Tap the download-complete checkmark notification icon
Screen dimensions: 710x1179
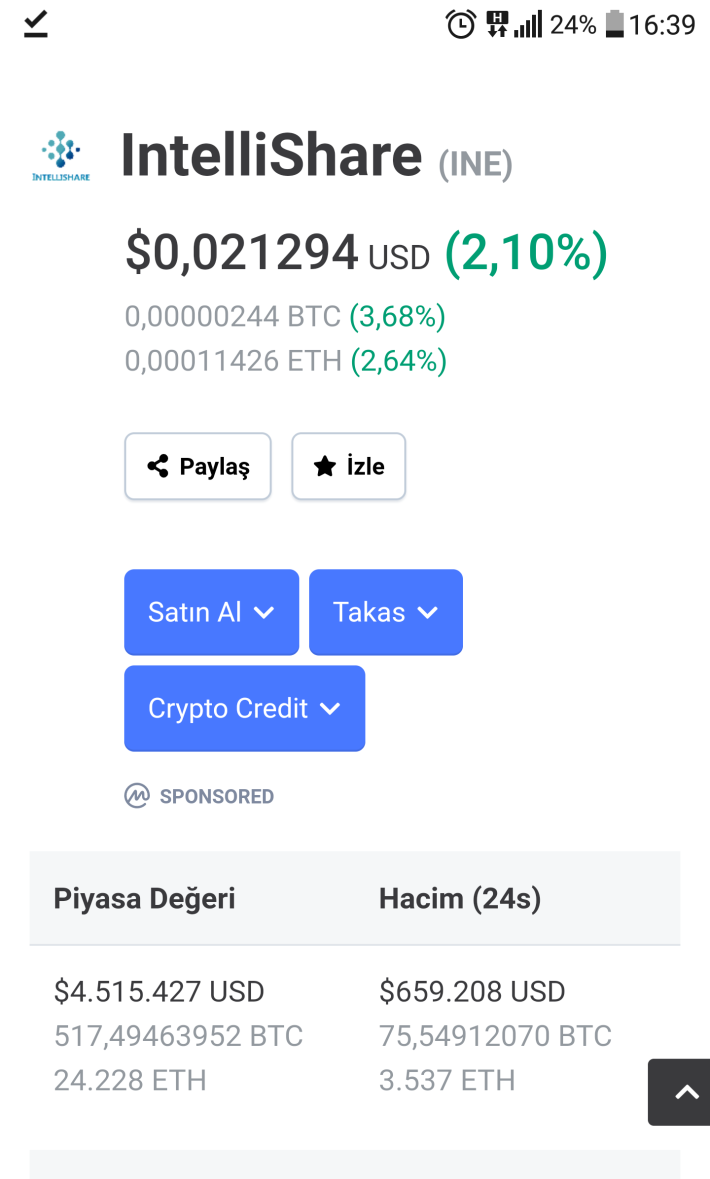pos(35,24)
